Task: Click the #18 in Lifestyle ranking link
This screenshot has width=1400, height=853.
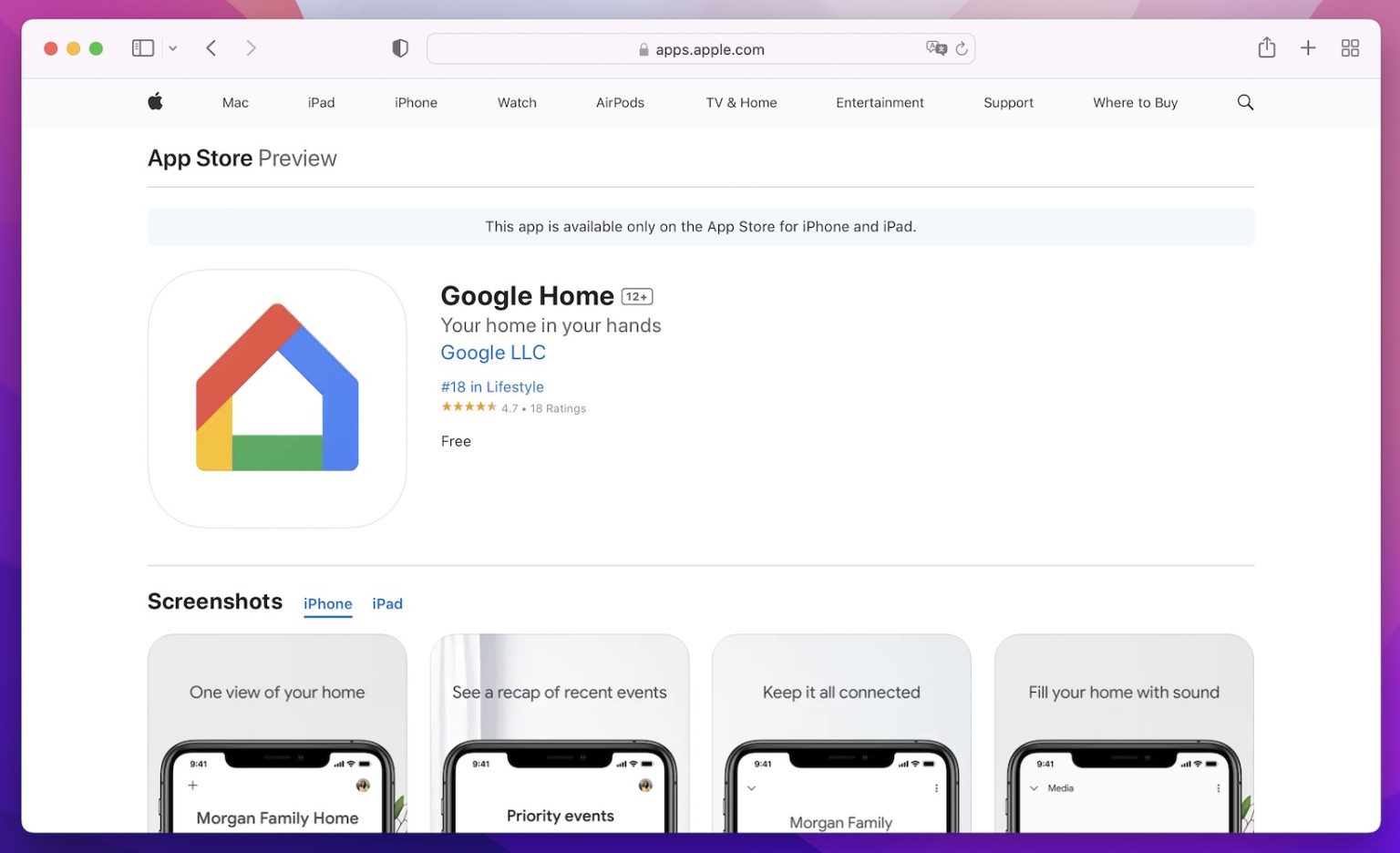Action: tap(492, 386)
